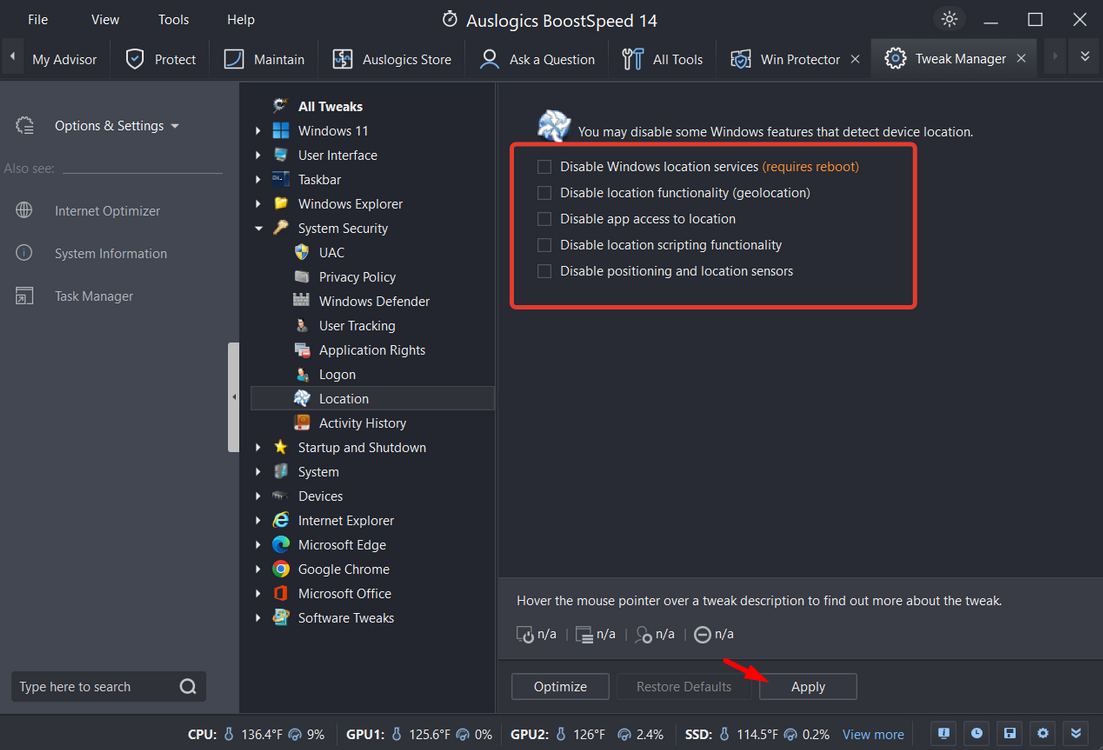Open Internet Optimizer from sidebar
Viewport: 1103px width, 750px height.
coord(107,211)
